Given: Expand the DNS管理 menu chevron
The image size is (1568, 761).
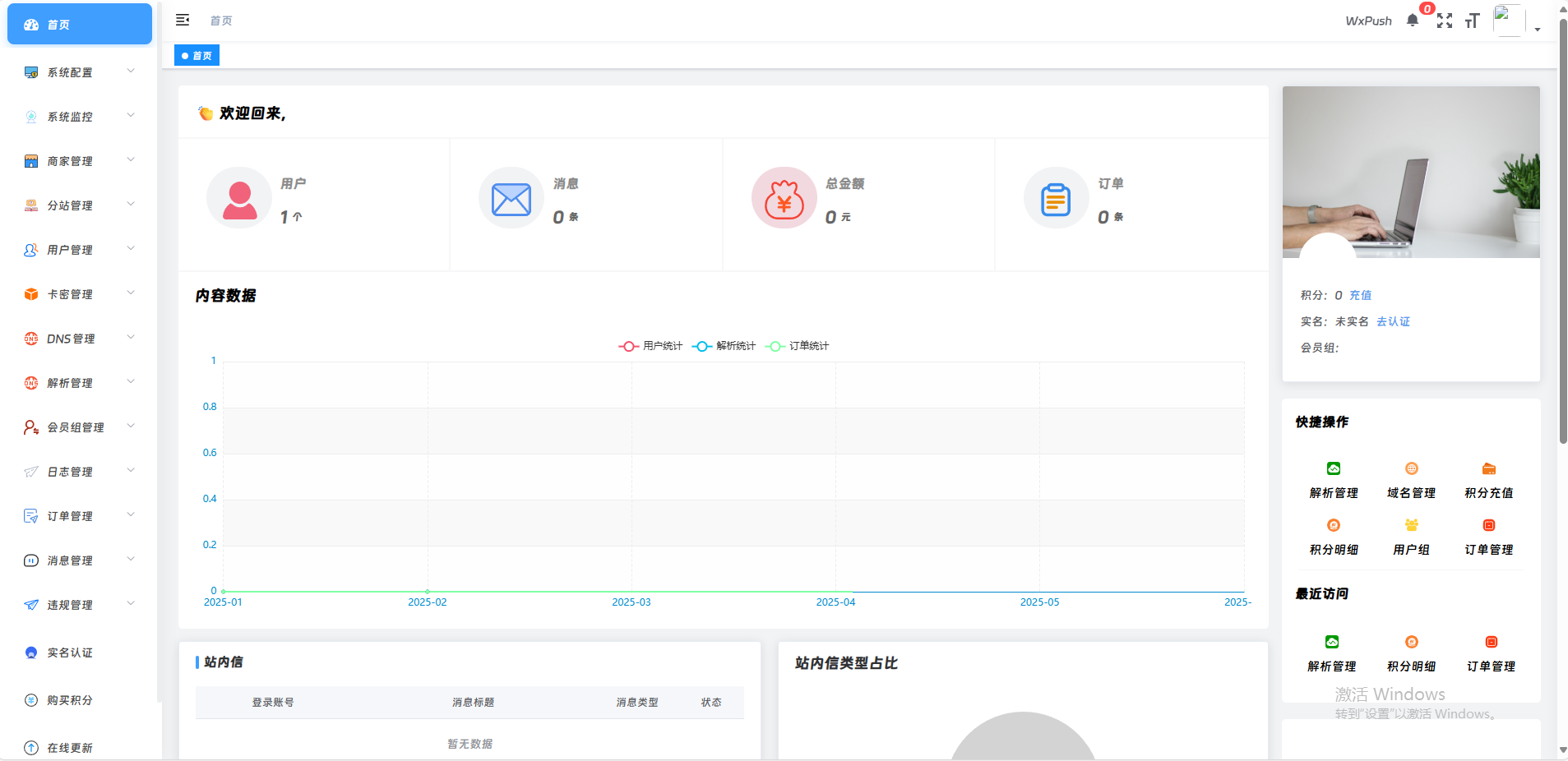Looking at the screenshot, I should coord(131,338).
